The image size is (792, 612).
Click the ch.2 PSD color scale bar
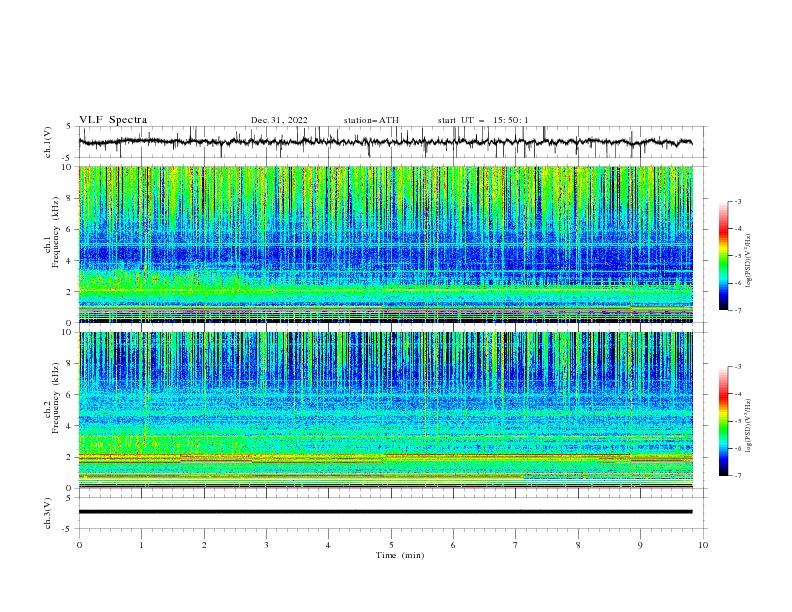coord(723,421)
